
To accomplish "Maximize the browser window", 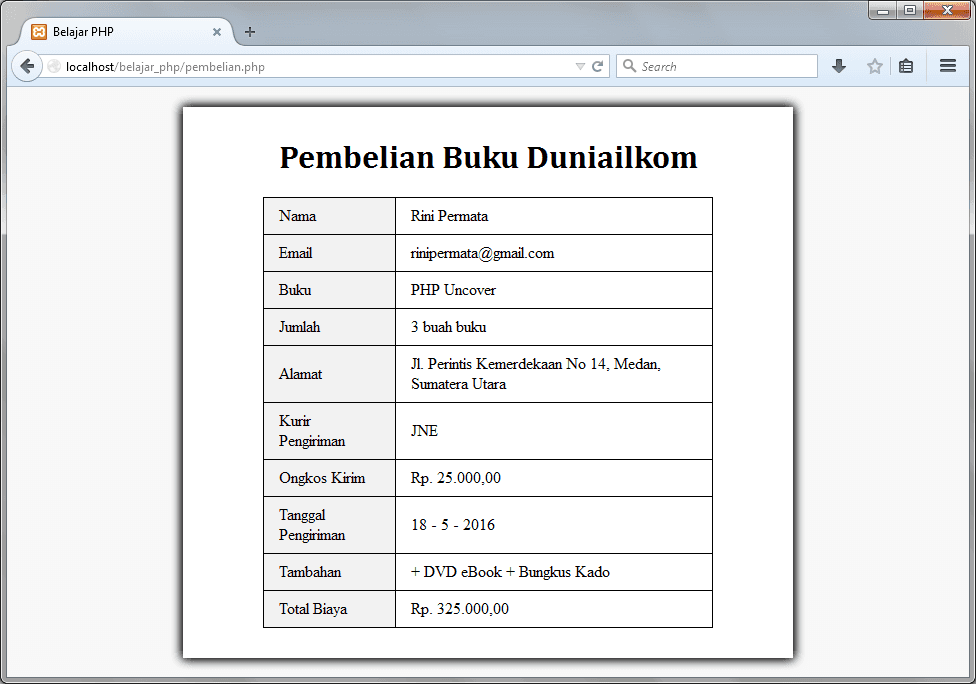I will [x=910, y=11].
